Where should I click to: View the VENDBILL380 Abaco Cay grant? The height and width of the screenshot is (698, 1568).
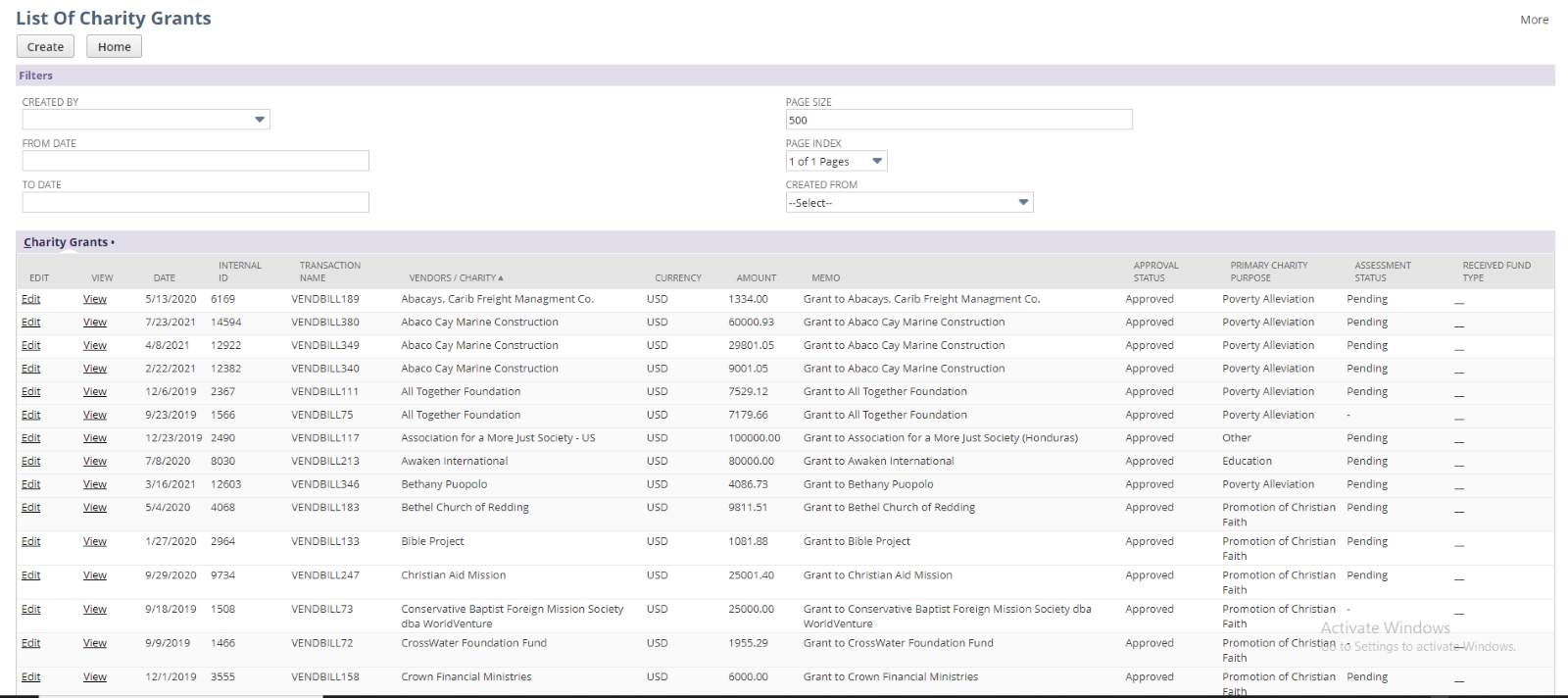95,323
